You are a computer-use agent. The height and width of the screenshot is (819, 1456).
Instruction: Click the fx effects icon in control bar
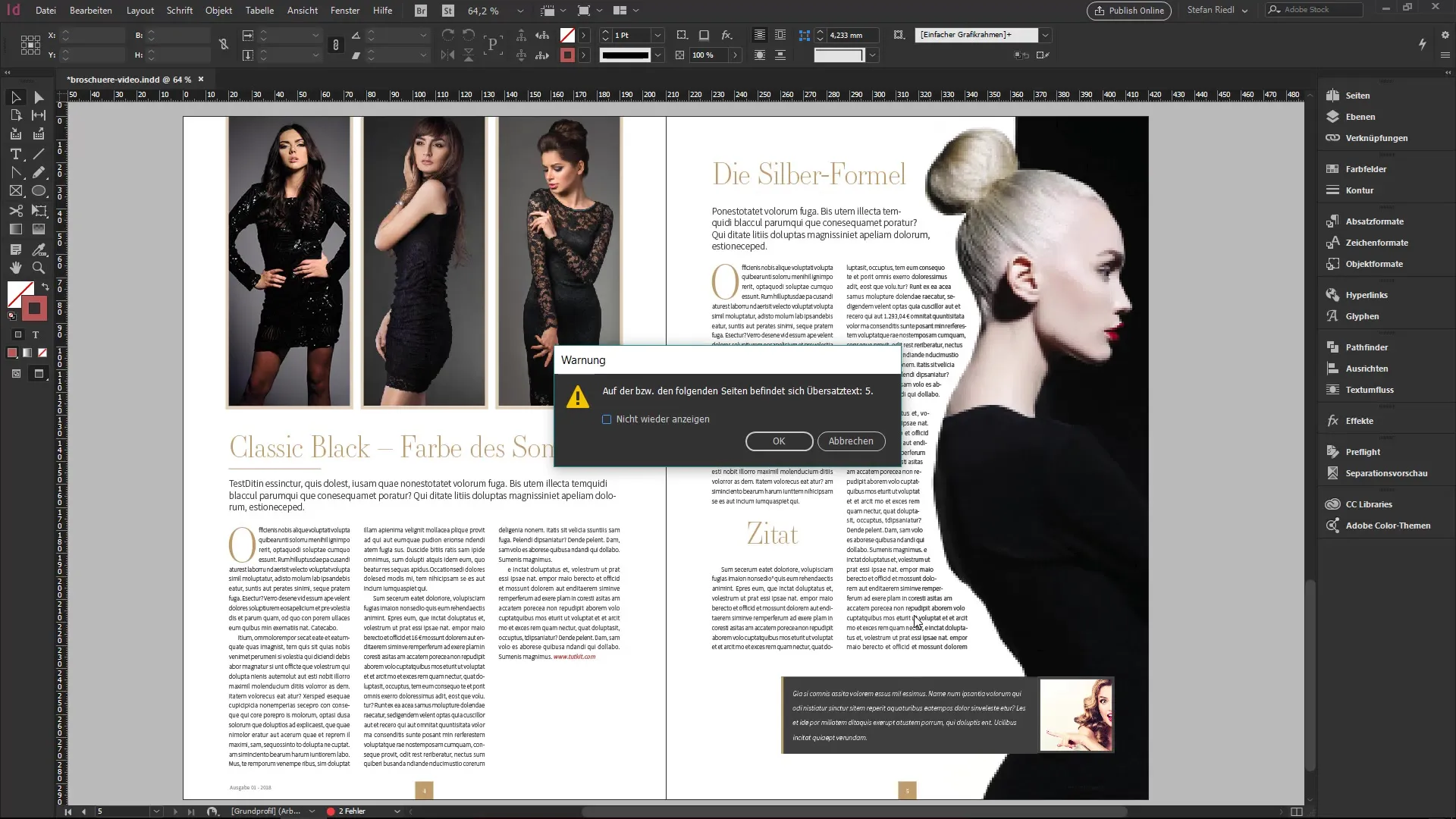click(726, 35)
